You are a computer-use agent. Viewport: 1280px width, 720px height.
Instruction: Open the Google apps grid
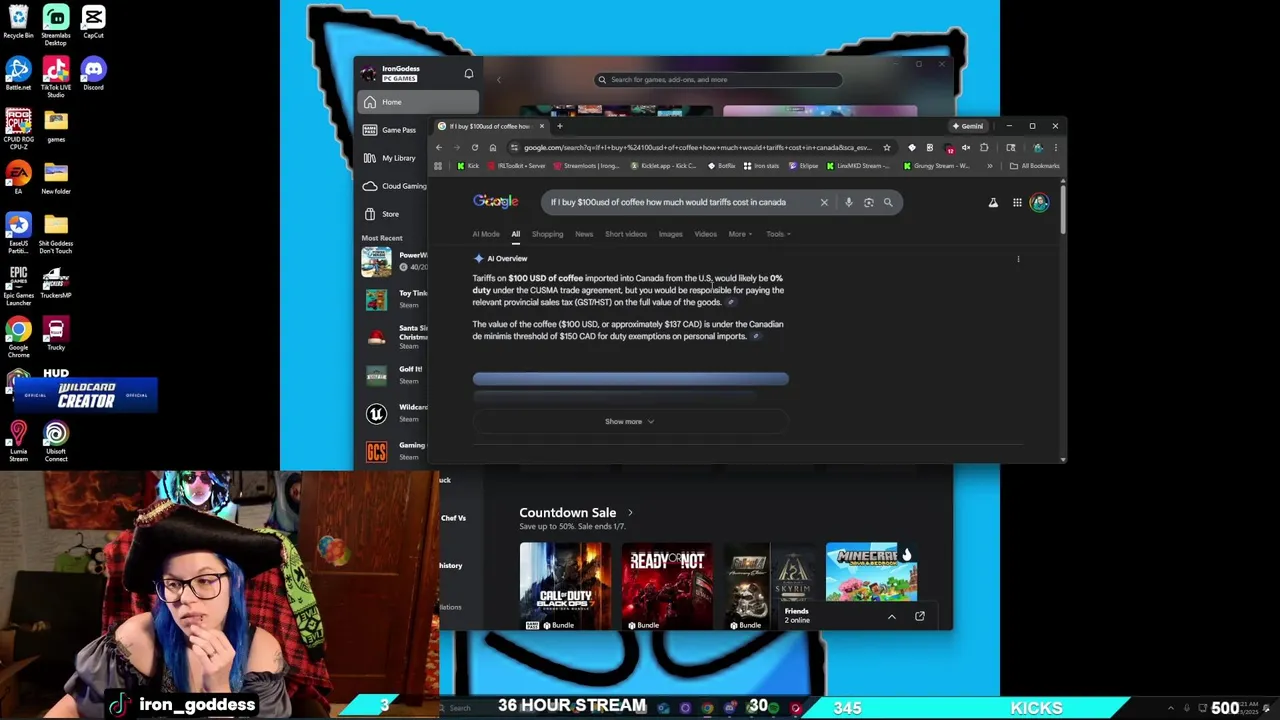click(x=1017, y=202)
